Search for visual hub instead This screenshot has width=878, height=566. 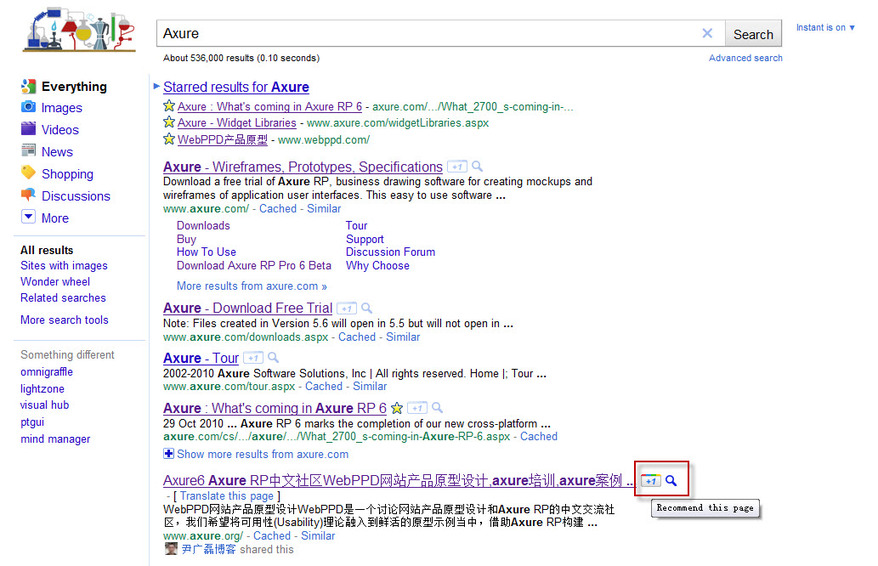tap(44, 405)
